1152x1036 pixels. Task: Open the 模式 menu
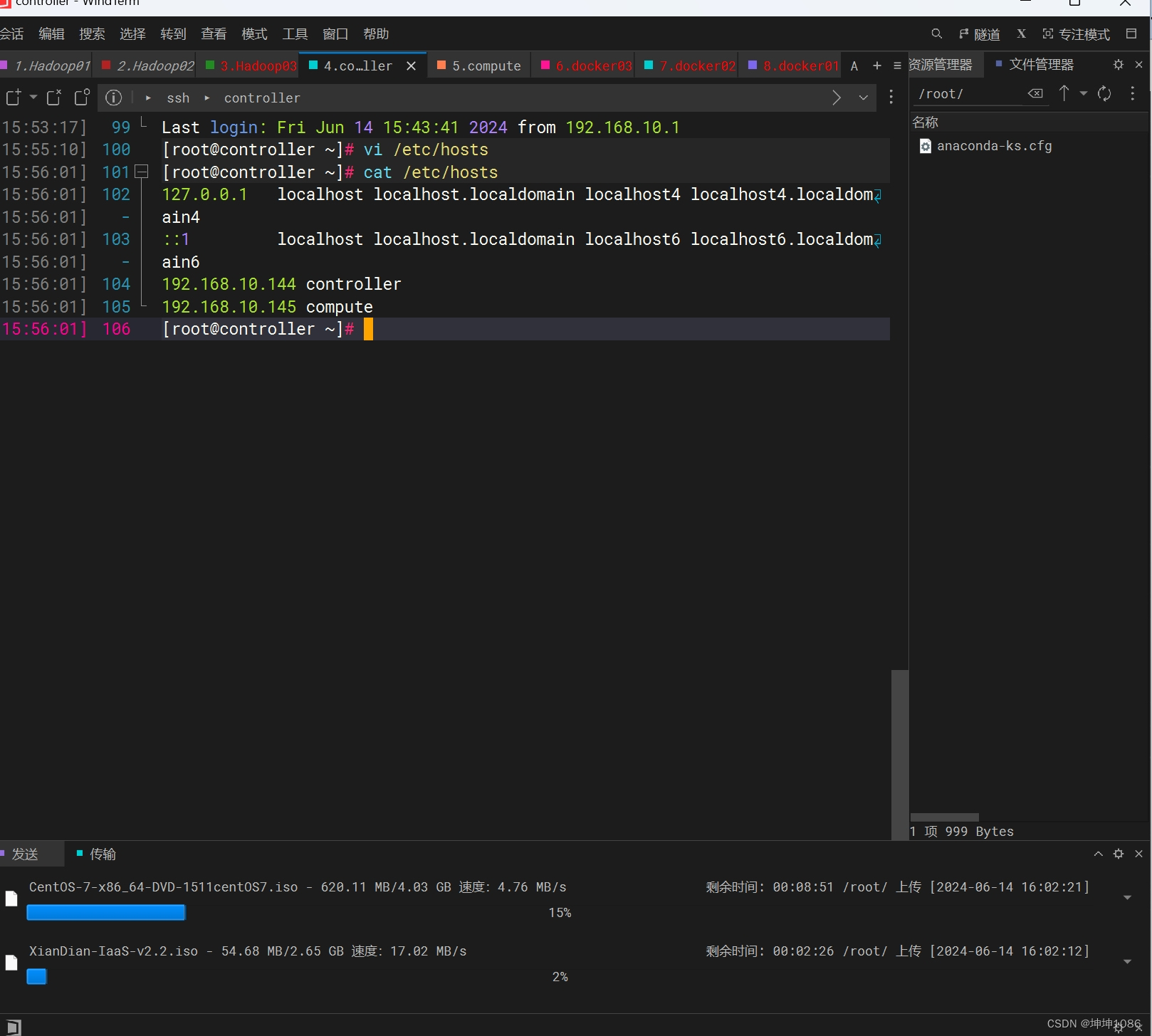254,33
